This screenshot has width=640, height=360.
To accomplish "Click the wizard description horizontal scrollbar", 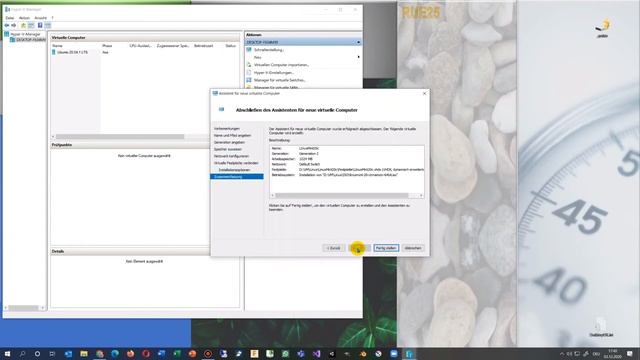I will [341, 196].
